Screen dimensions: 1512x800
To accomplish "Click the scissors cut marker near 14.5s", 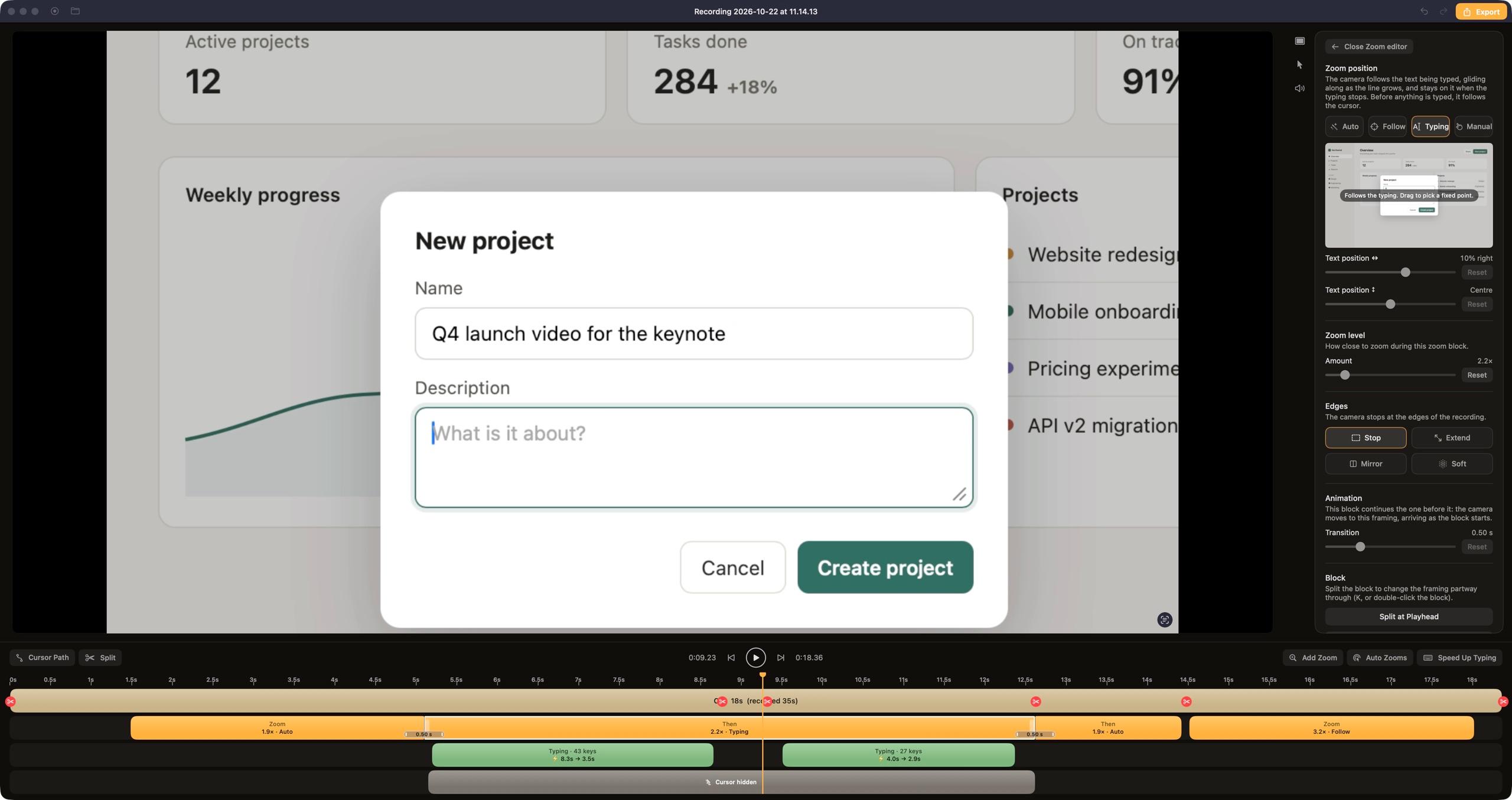I will (1186, 701).
